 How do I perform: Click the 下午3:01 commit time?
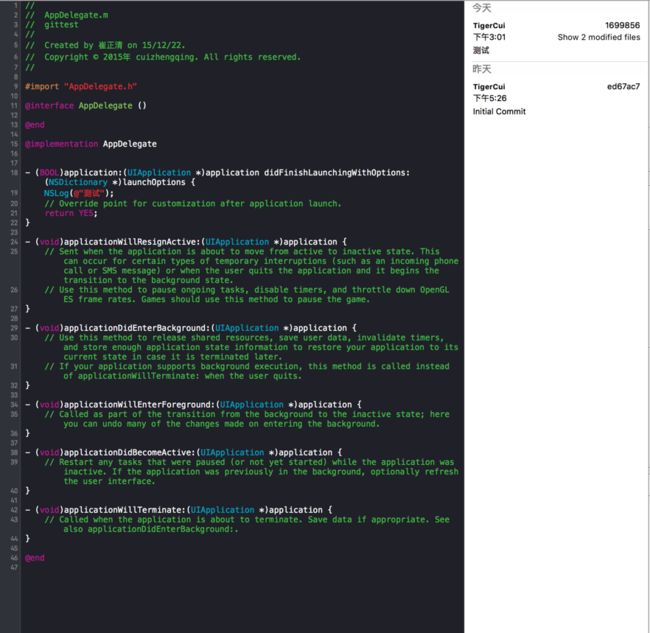[490, 37]
